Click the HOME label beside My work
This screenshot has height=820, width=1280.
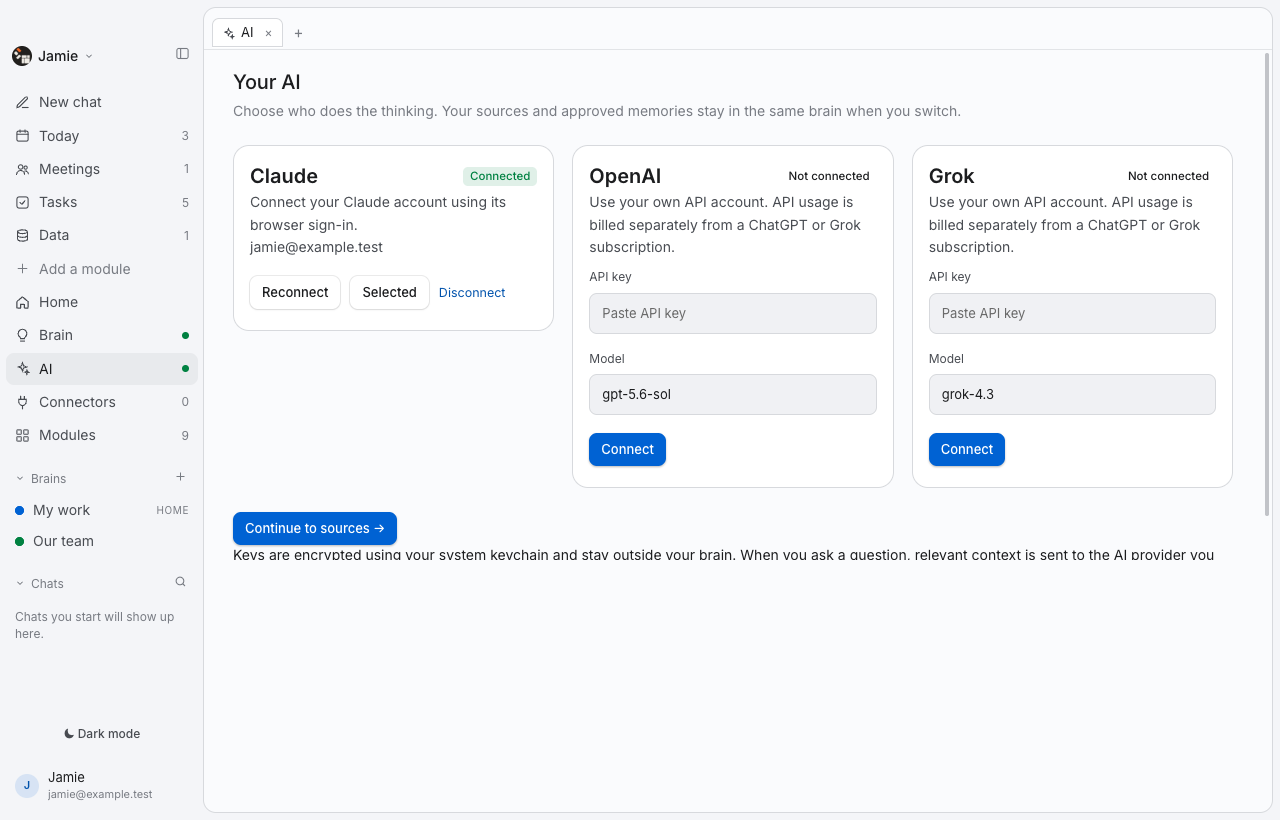click(172, 510)
